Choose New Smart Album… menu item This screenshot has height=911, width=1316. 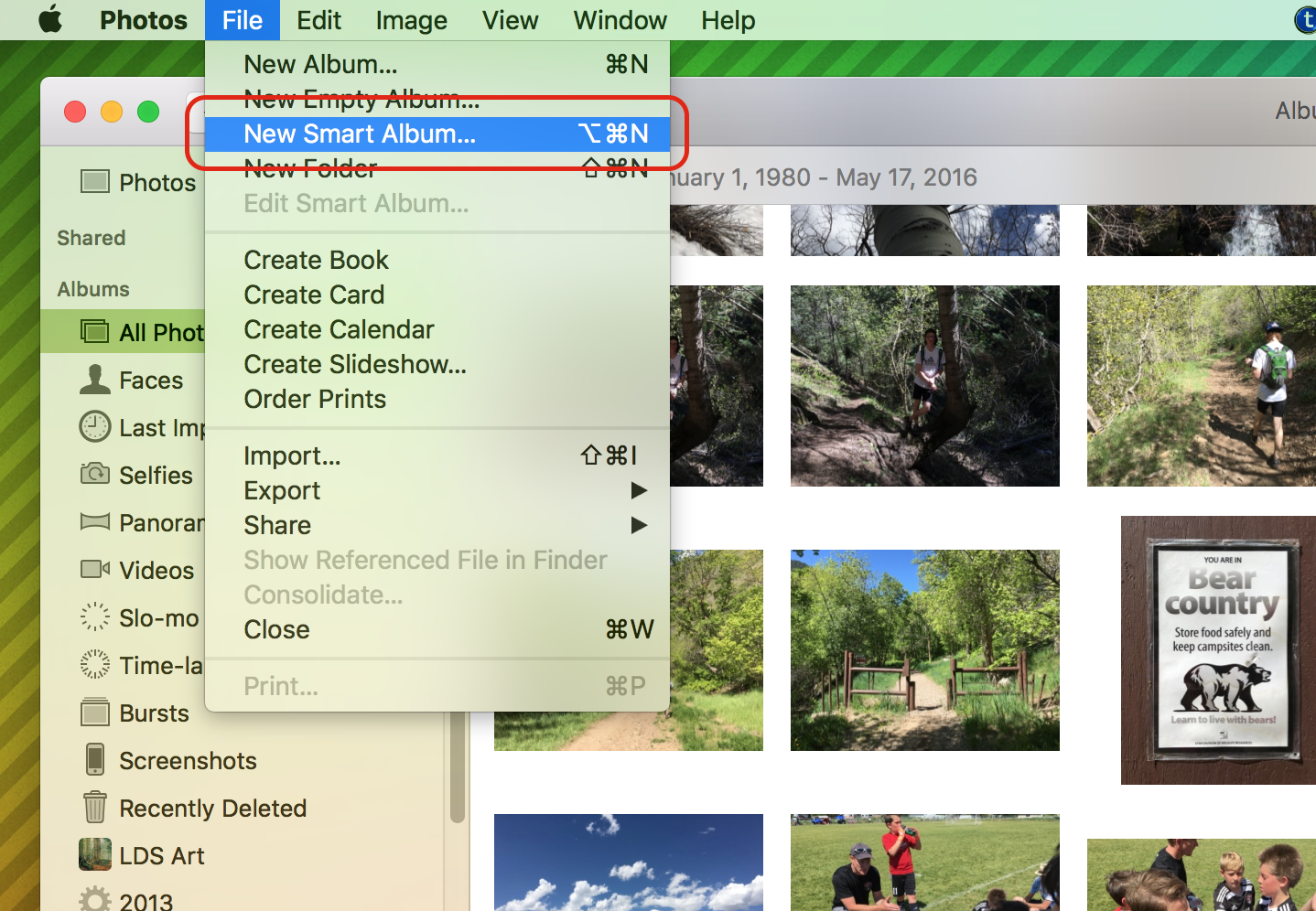(x=437, y=134)
